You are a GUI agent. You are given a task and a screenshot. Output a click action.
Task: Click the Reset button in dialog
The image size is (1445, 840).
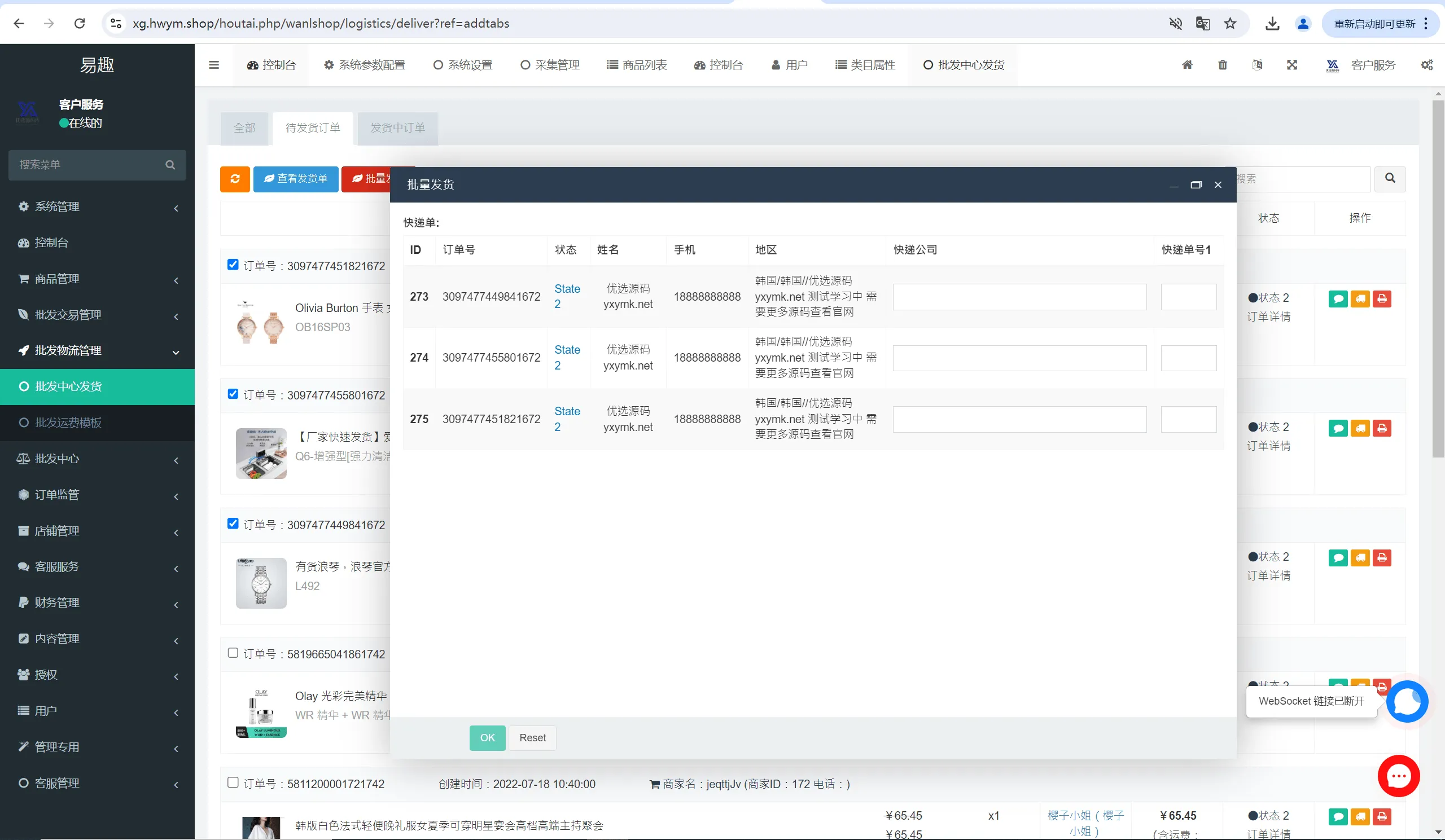(532, 737)
